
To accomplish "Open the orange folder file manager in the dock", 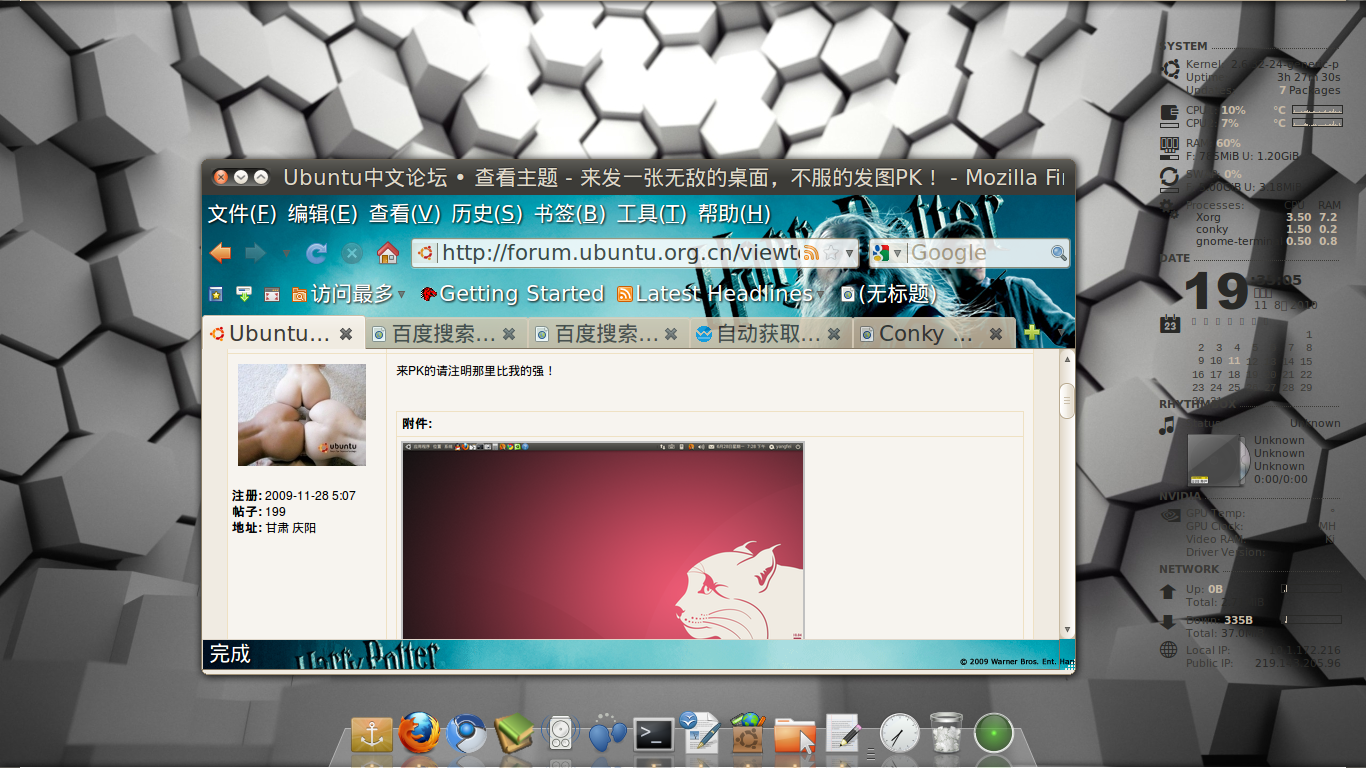I will 795,734.
